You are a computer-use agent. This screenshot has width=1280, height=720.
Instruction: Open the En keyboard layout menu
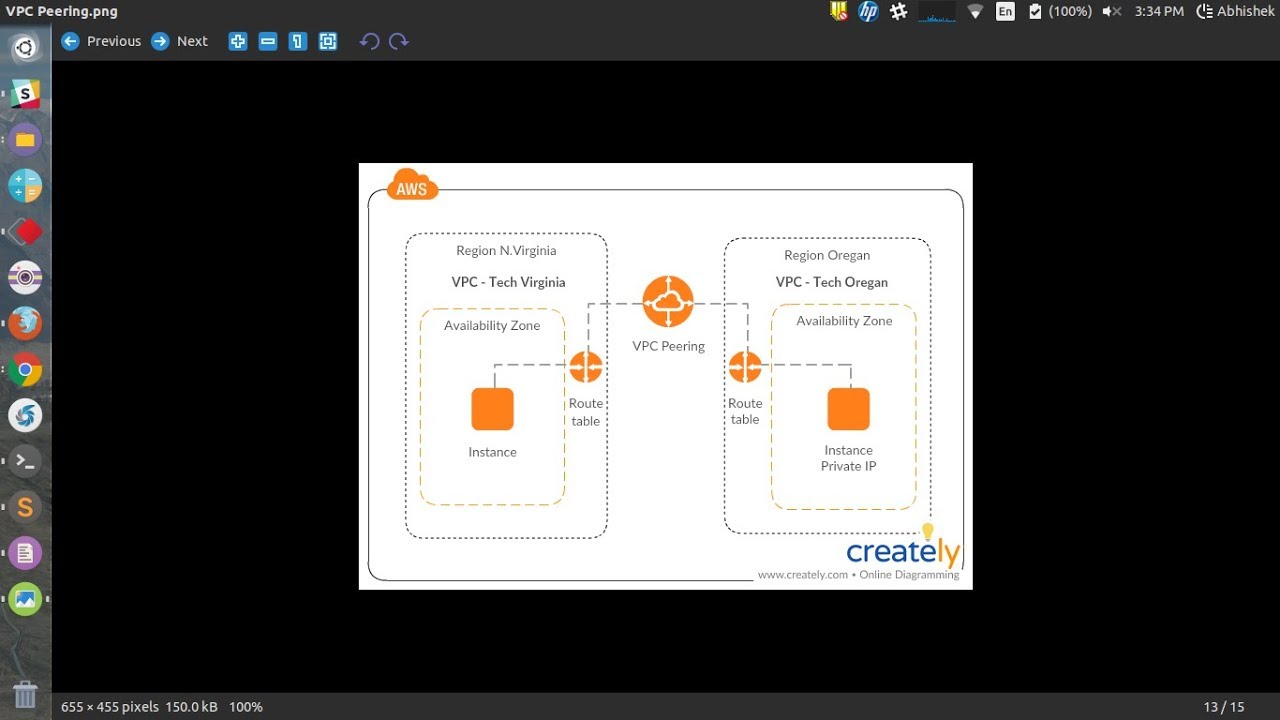point(1005,11)
